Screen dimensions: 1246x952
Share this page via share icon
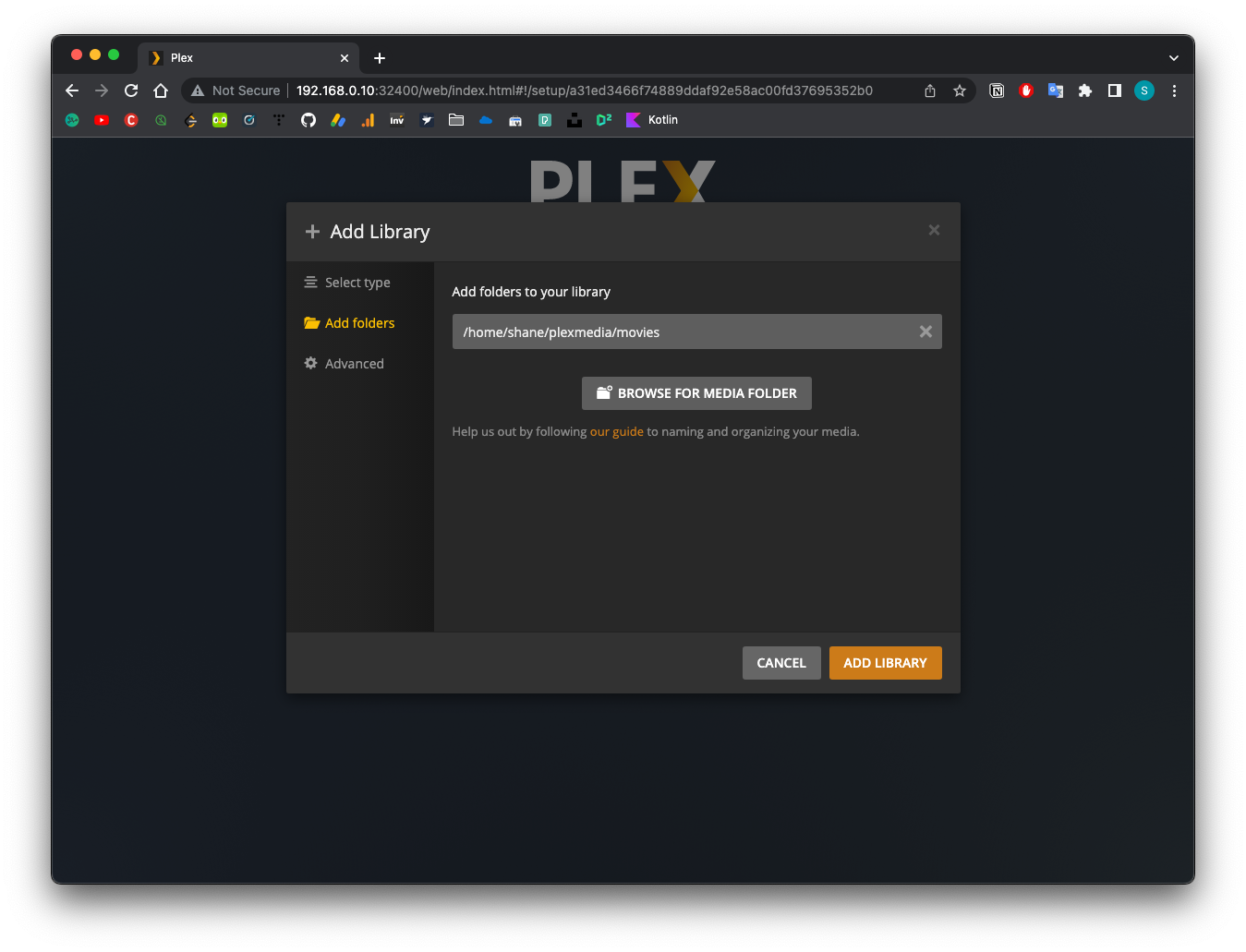point(930,90)
